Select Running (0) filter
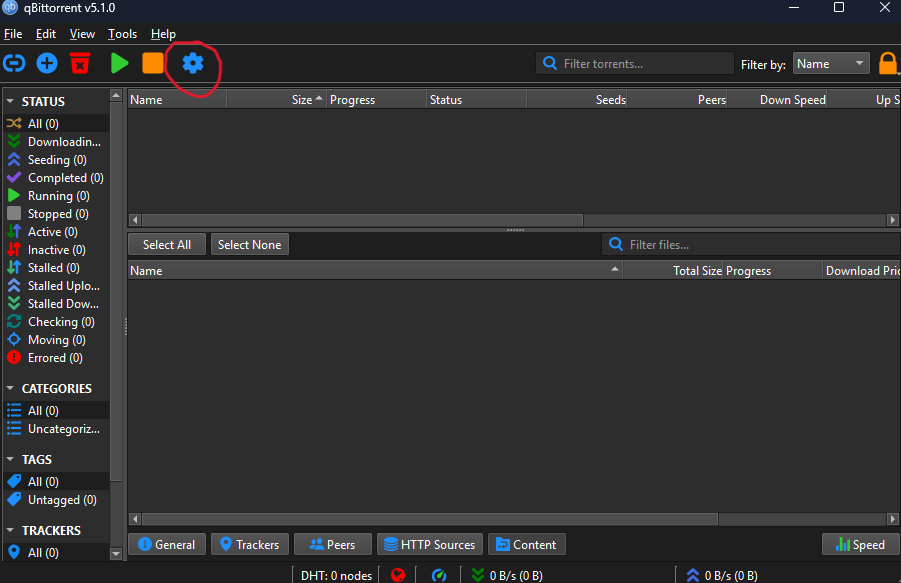Viewport: 901px width, 583px height. [56, 196]
